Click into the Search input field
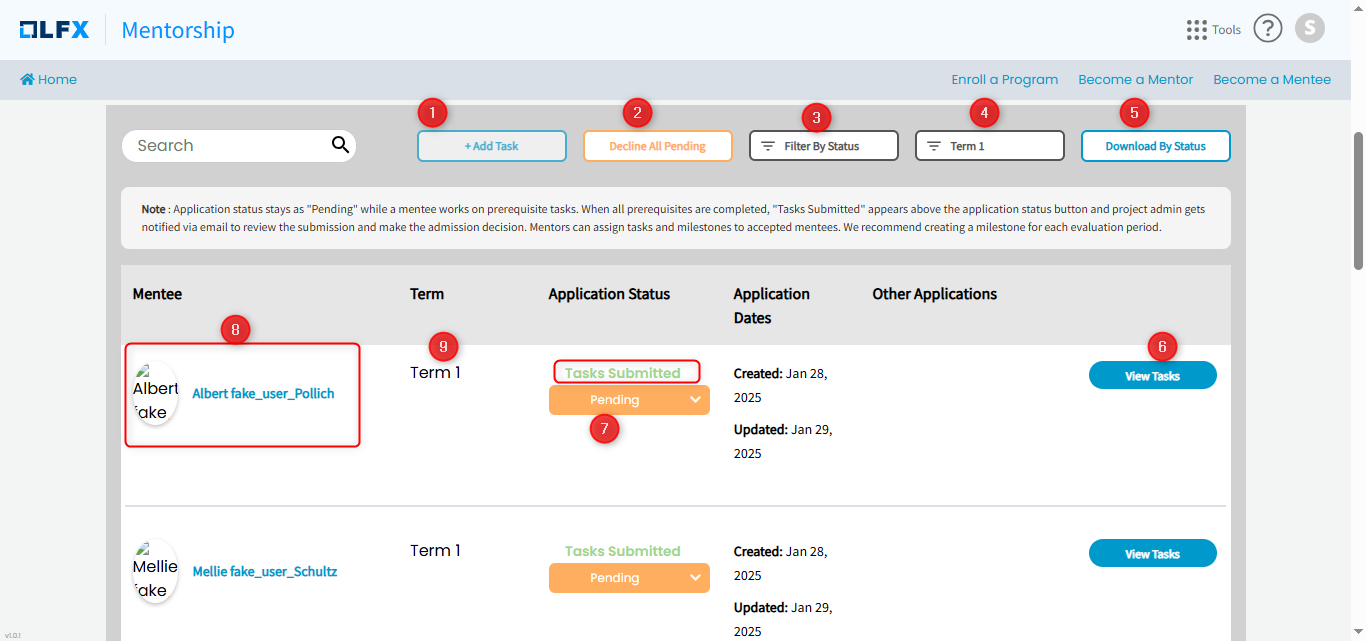Viewport: 1366px width, 641px height. tap(225, 146)
